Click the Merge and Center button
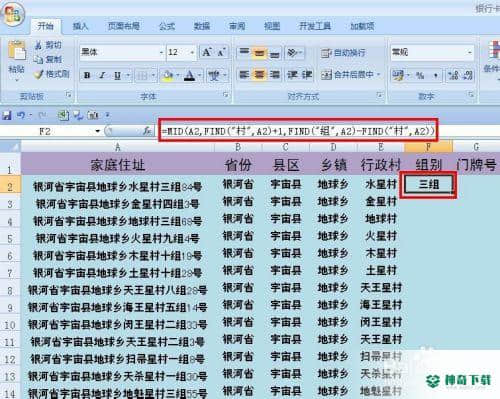Screen dimensions: 500x399 [x=350, y=75]
